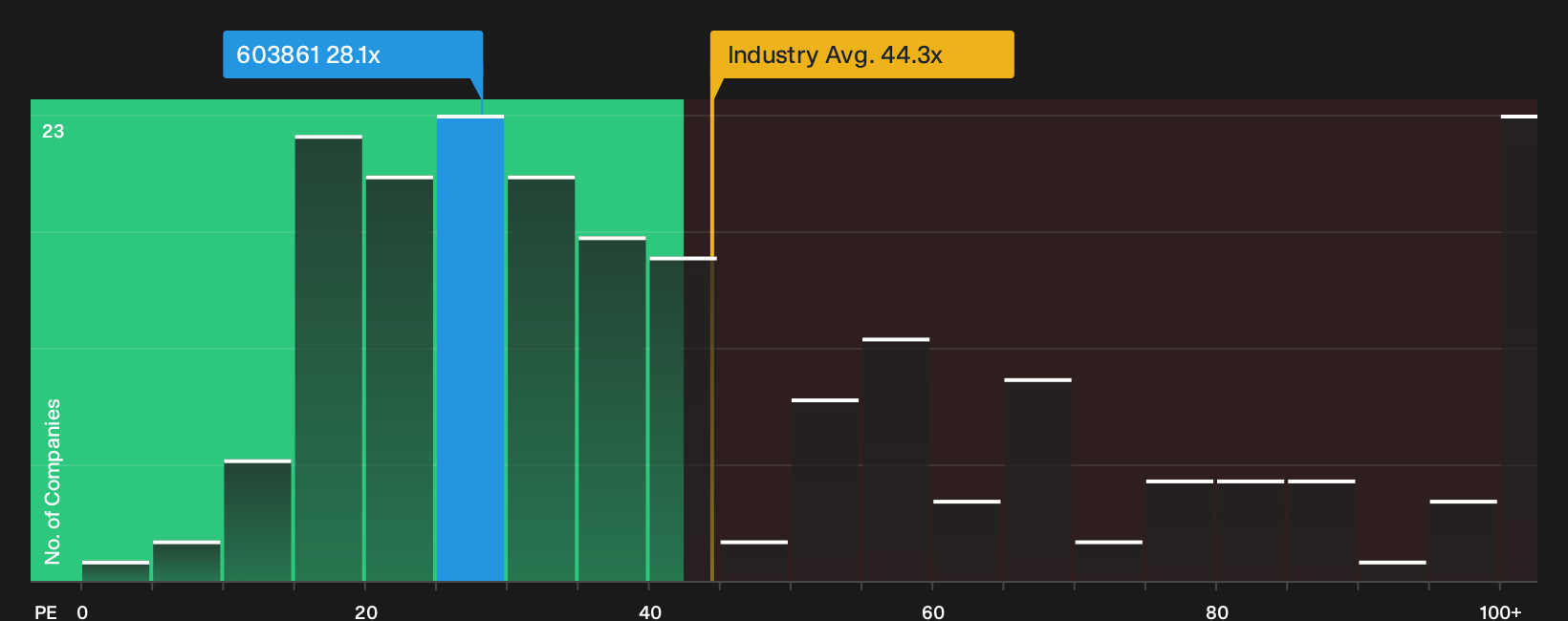Click the 85-90 PE histogram bar
The height and width of the screenshot is (621, 1568).
point(1321,530)
